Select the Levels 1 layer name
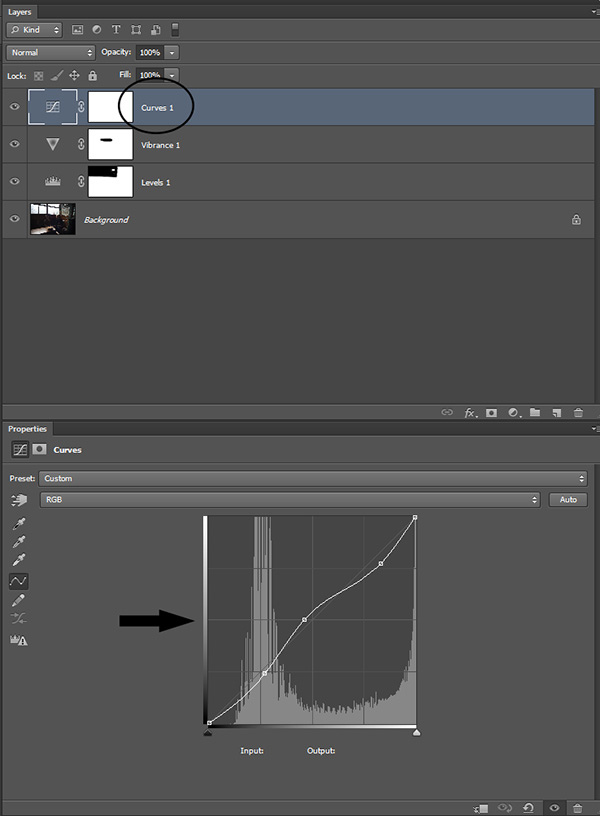The height and width of the screenshot is (816, 600). (156, 183)
